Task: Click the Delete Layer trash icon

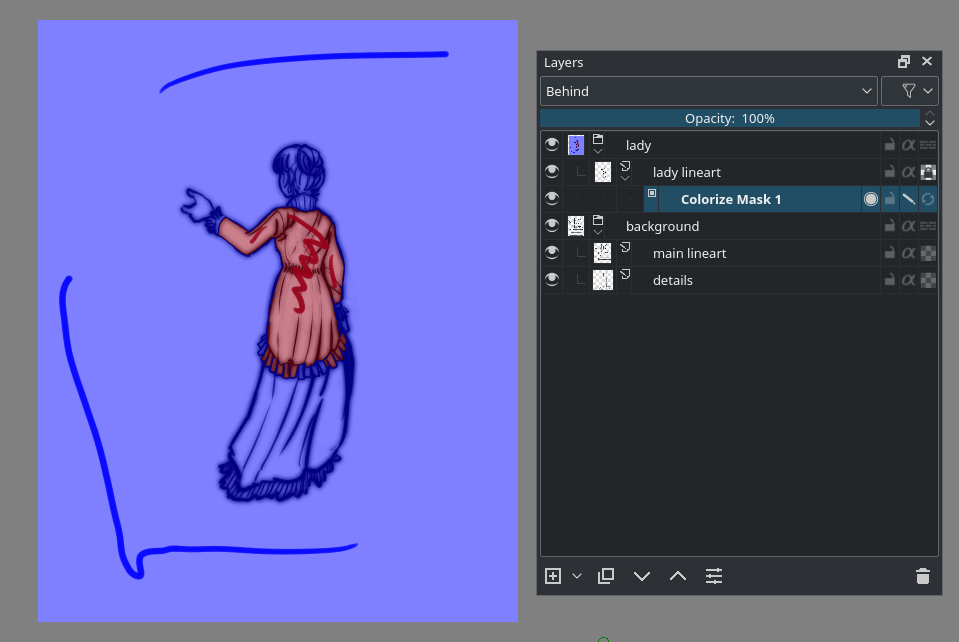Action: click(922, 576)
